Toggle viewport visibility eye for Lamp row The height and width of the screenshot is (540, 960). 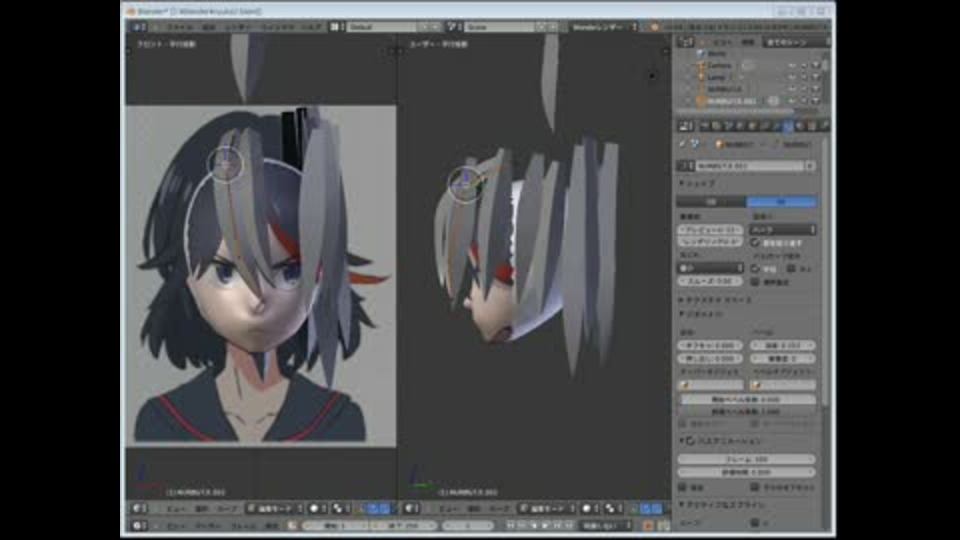point(792,77)
